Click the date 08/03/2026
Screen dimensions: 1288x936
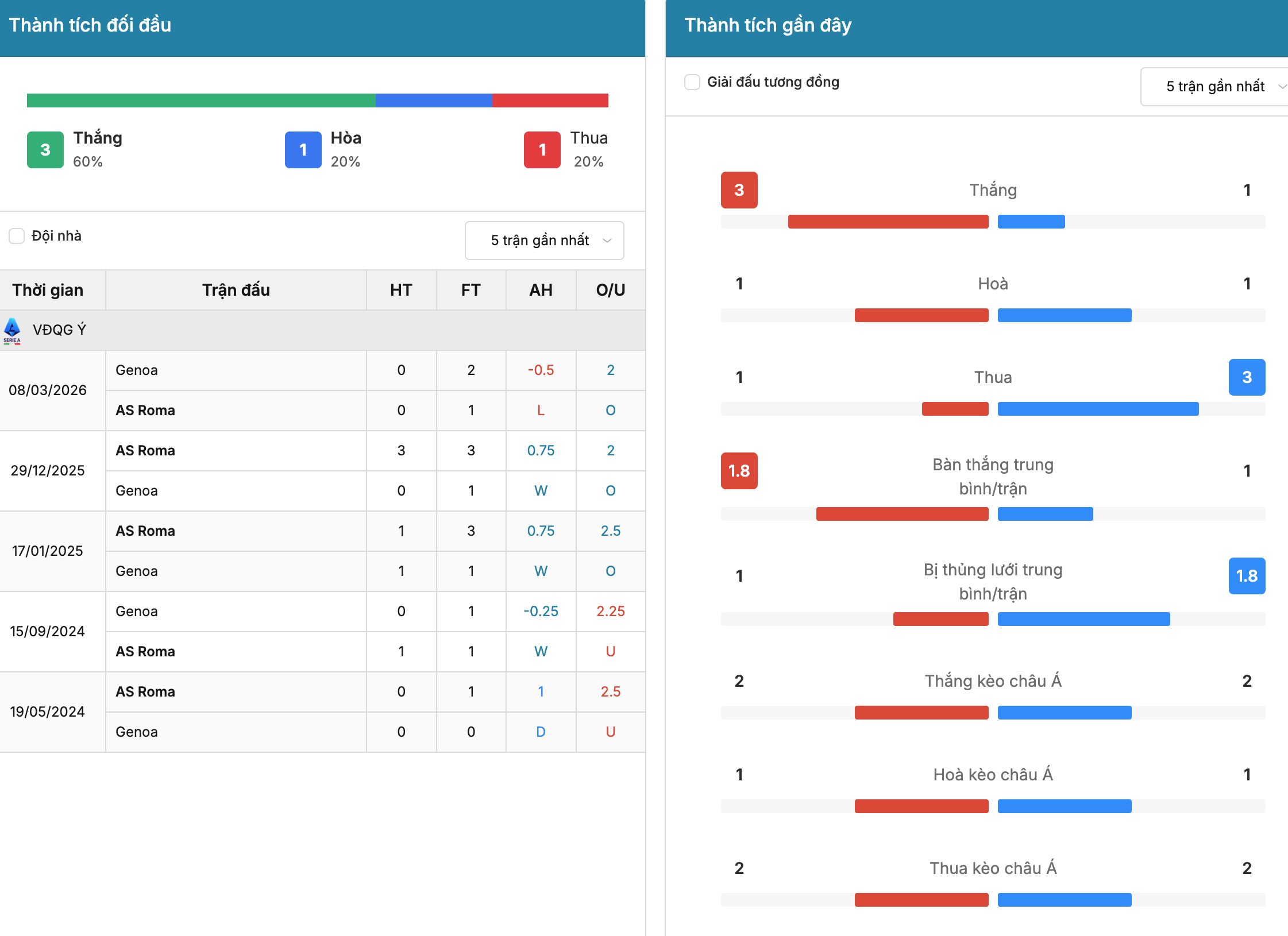coord(48,390)
